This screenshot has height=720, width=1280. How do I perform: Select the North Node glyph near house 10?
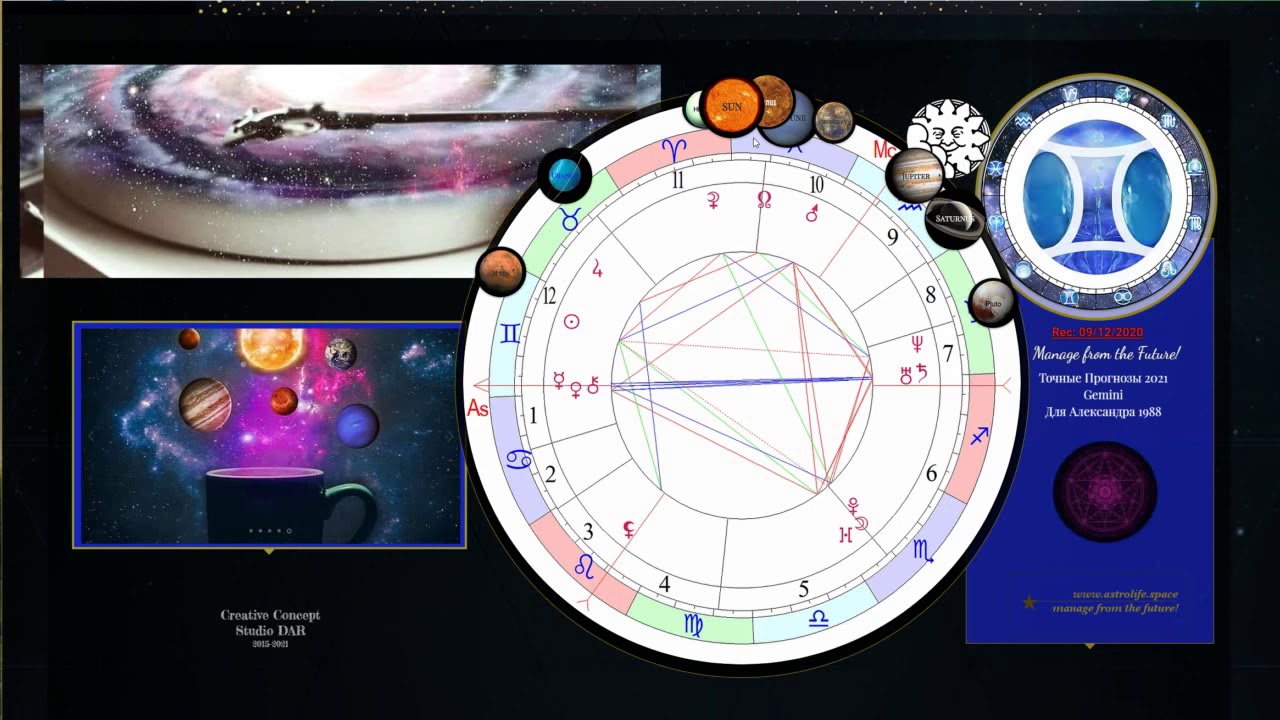click(x=764, y=200)
